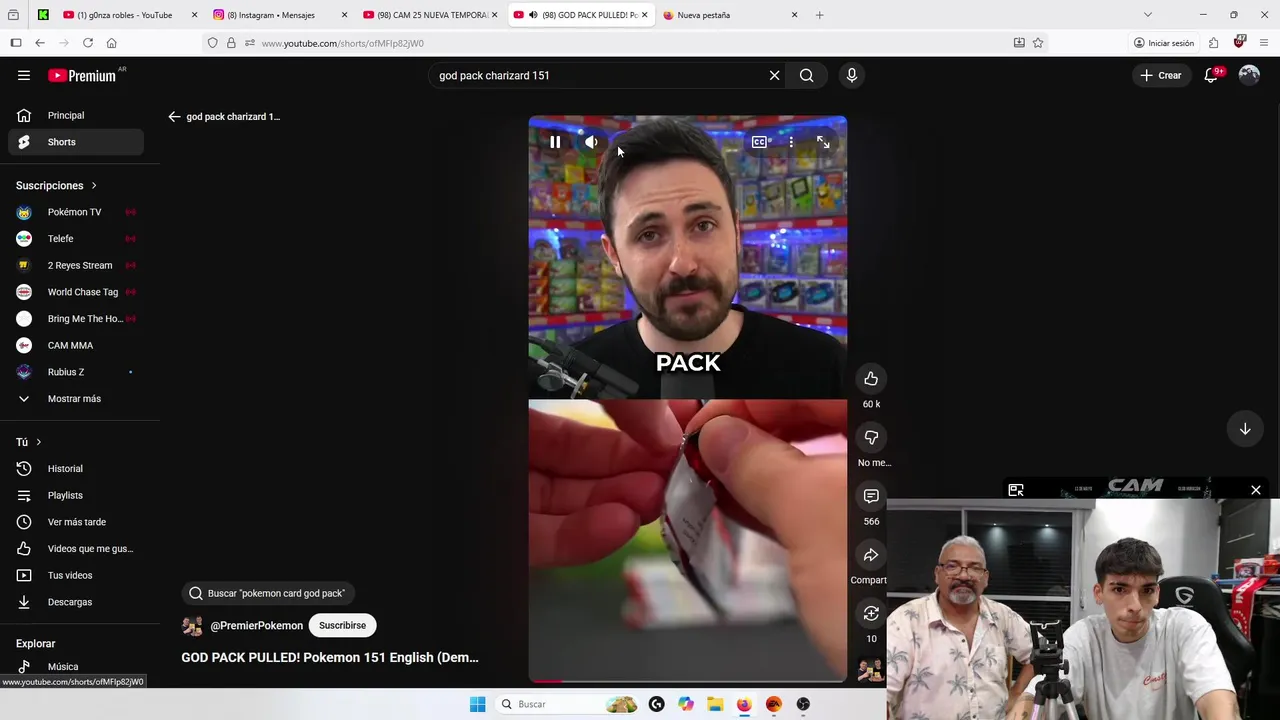Open Música under Explorar
The image size is (1280, 720).
tap(76, 666)
